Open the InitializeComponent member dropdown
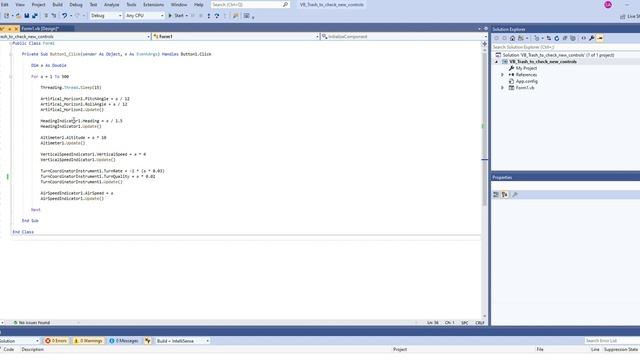This screenshot has width=640, height=360. pos(404,36)
